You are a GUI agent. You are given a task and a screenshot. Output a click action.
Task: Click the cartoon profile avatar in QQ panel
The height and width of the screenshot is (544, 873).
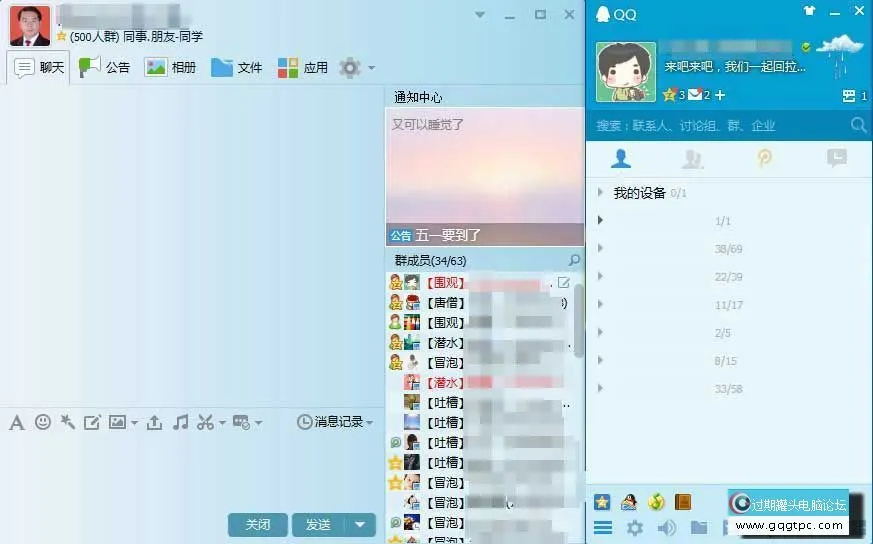(x=626, y=72)
